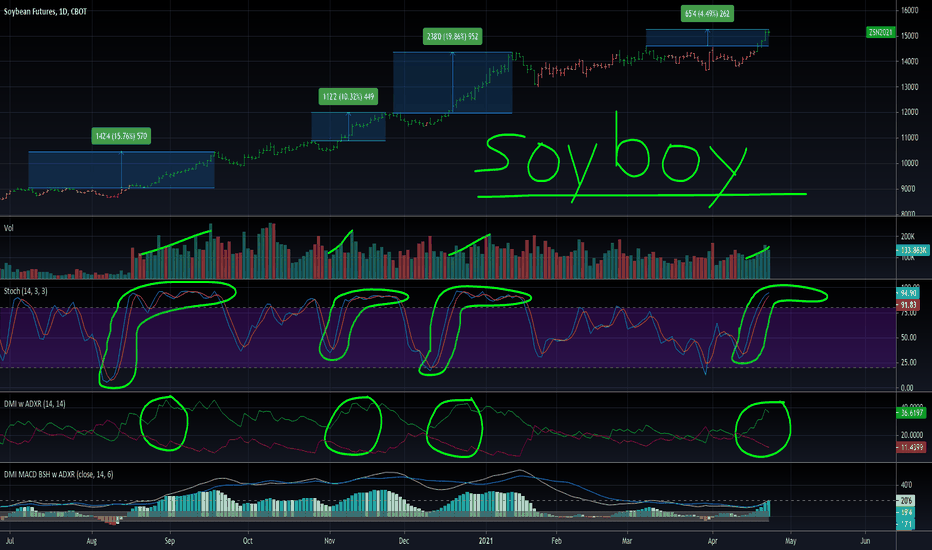The image size is (932, 550).
Task: Click the 2021 time axis label
Action: point(486,541)
